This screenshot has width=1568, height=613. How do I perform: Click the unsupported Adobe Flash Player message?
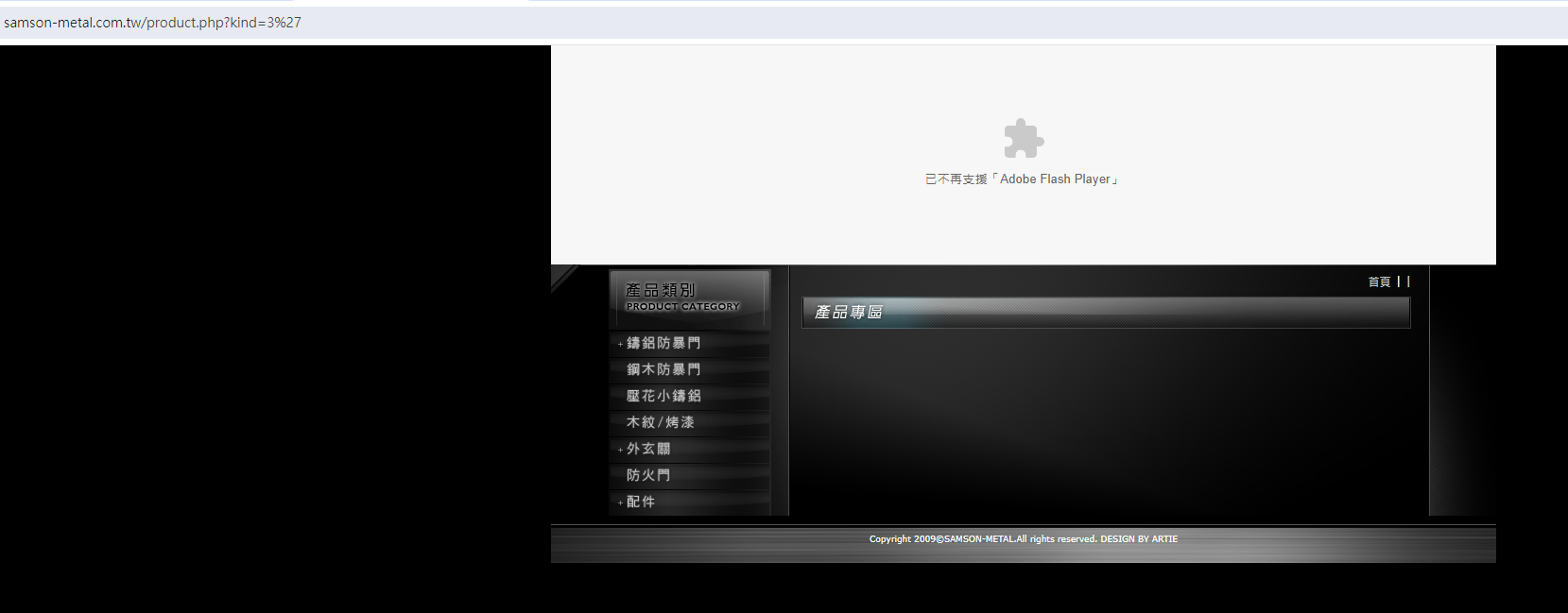1022,179
